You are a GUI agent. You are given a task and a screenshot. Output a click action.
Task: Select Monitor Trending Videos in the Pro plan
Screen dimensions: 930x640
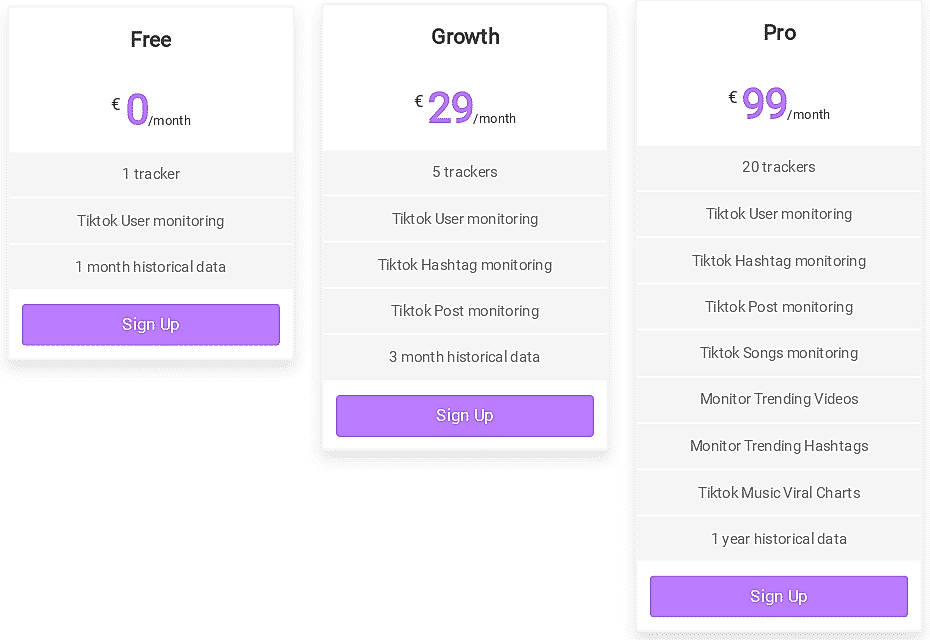coord(778,399)
